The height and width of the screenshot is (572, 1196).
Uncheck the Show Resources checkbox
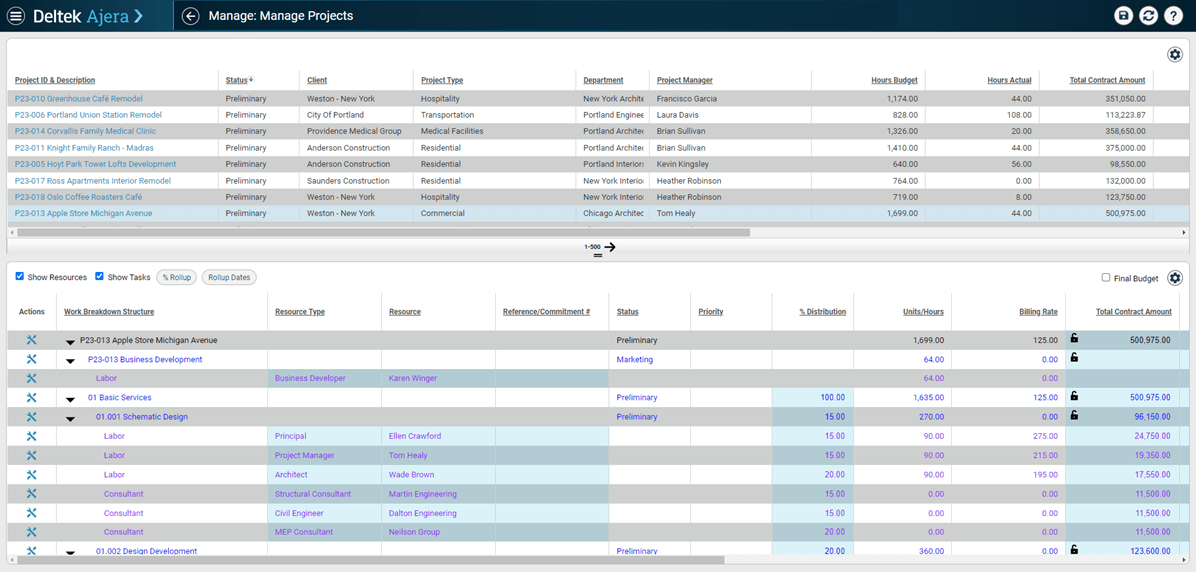coord(20,277)
